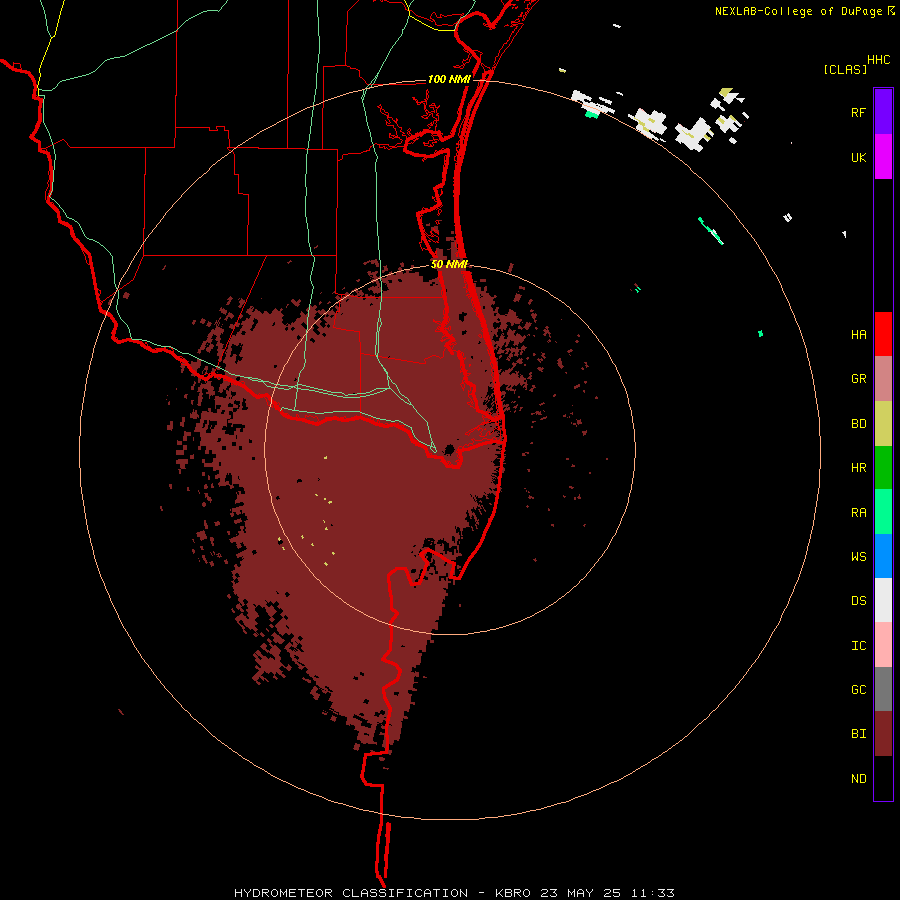Click the KBRO 23 MAY 25 11:33 timestamp
Viewport: 900px width, 900px height.
click(x=585, y=893)
